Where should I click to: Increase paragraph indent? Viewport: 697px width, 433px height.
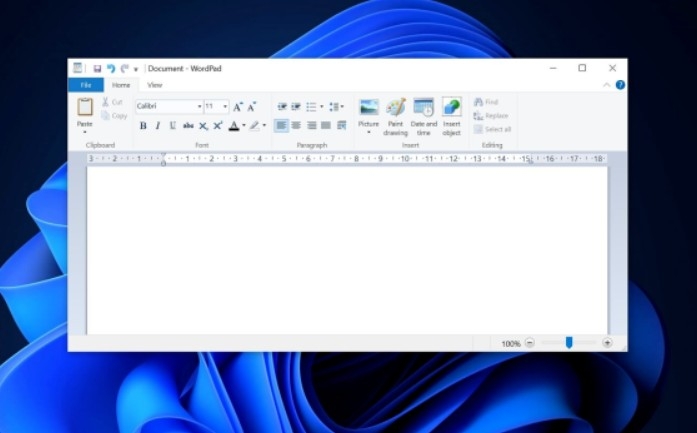[x=296, y=107]
